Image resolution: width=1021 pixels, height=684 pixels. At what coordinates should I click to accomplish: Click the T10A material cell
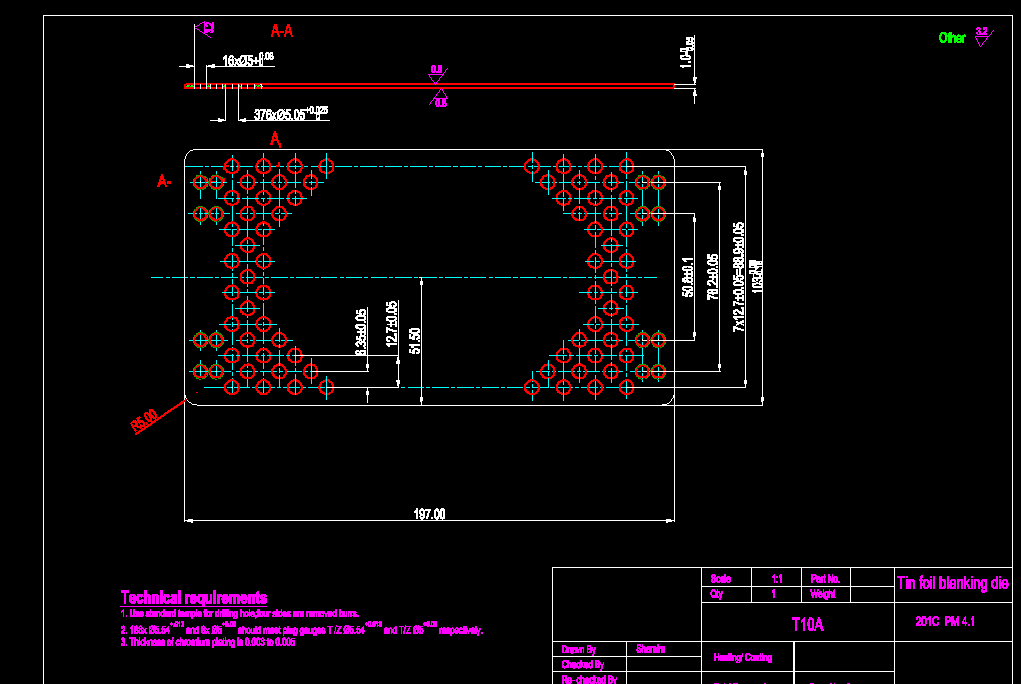(x=807, y=625)
